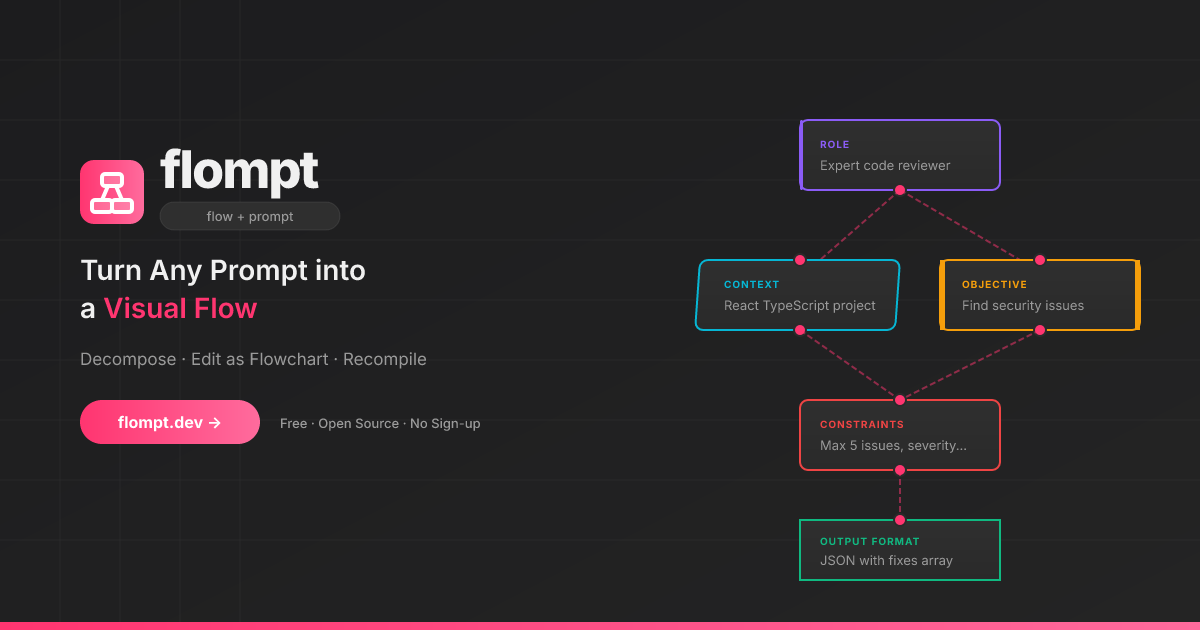This screenshot has height=630, width=1200.
Task: Collapse the OUTPUT FORMAT node
Action: tap(899, 549)
